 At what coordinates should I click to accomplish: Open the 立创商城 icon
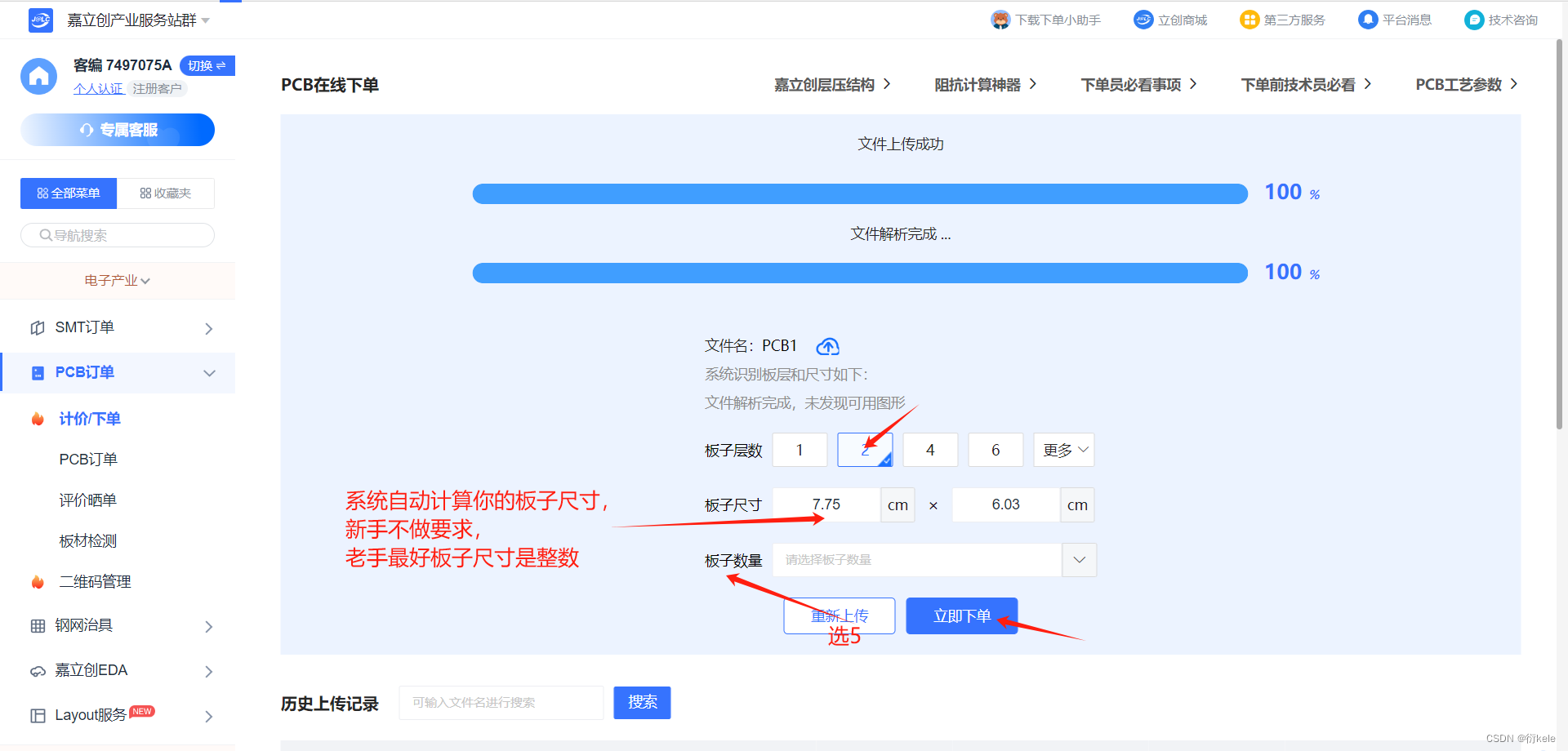(x=1143, y=20)
